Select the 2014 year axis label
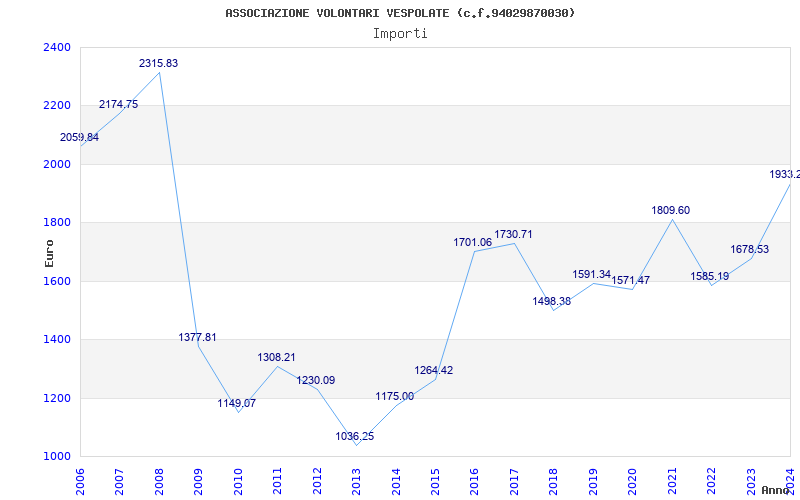Viewport: 800px width, 500px height. [396, 482]
